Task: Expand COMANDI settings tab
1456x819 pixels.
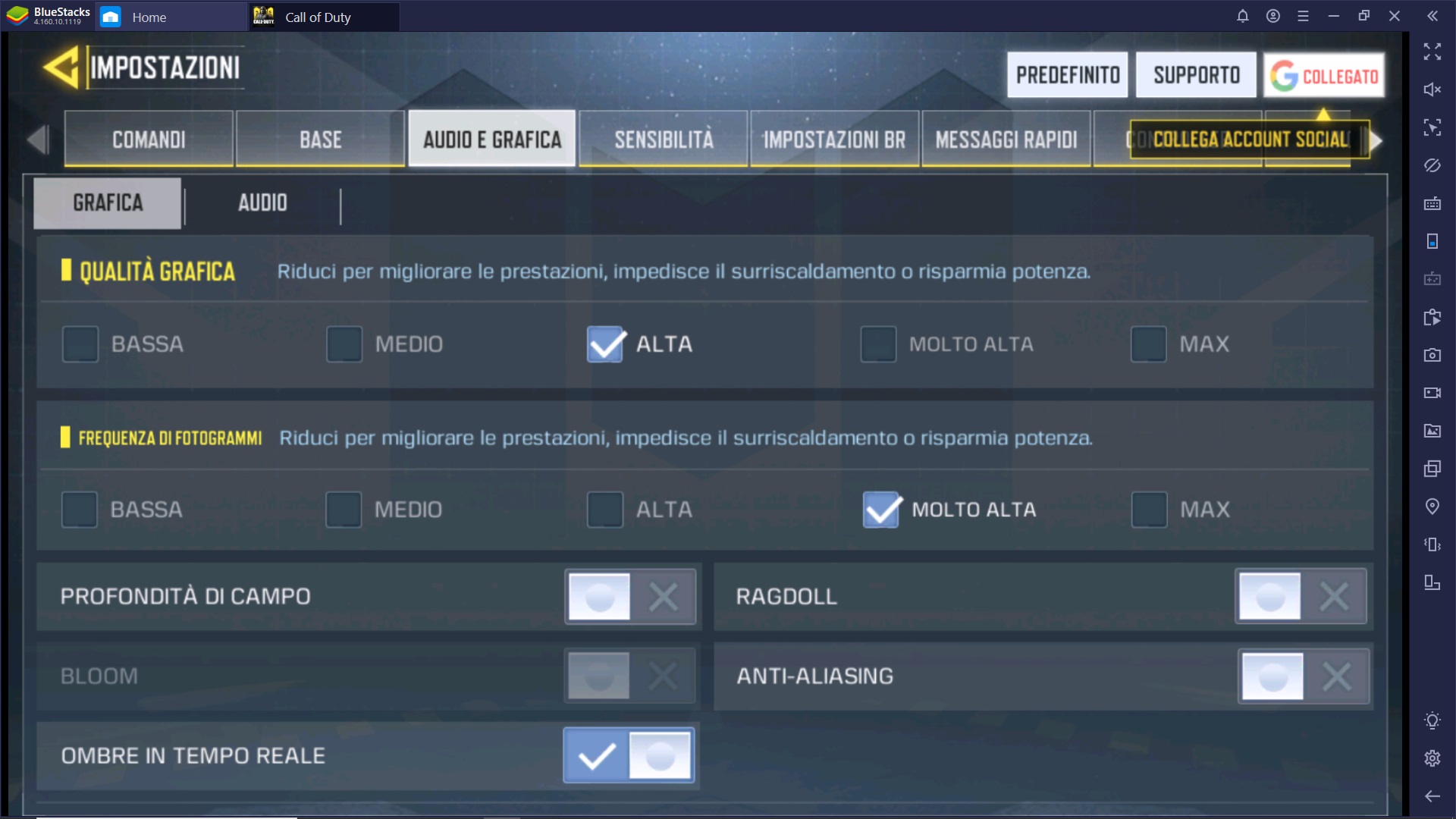Action: point(148,139)
